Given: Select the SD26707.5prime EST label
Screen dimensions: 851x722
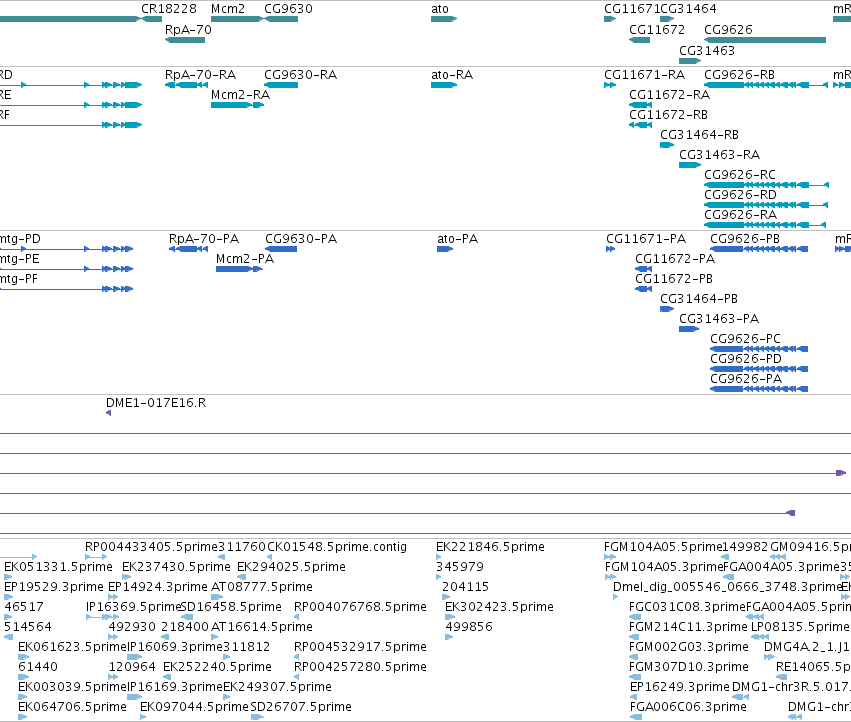Looking at the screenshot, I should pyautogui.click(x=301, y=707).
